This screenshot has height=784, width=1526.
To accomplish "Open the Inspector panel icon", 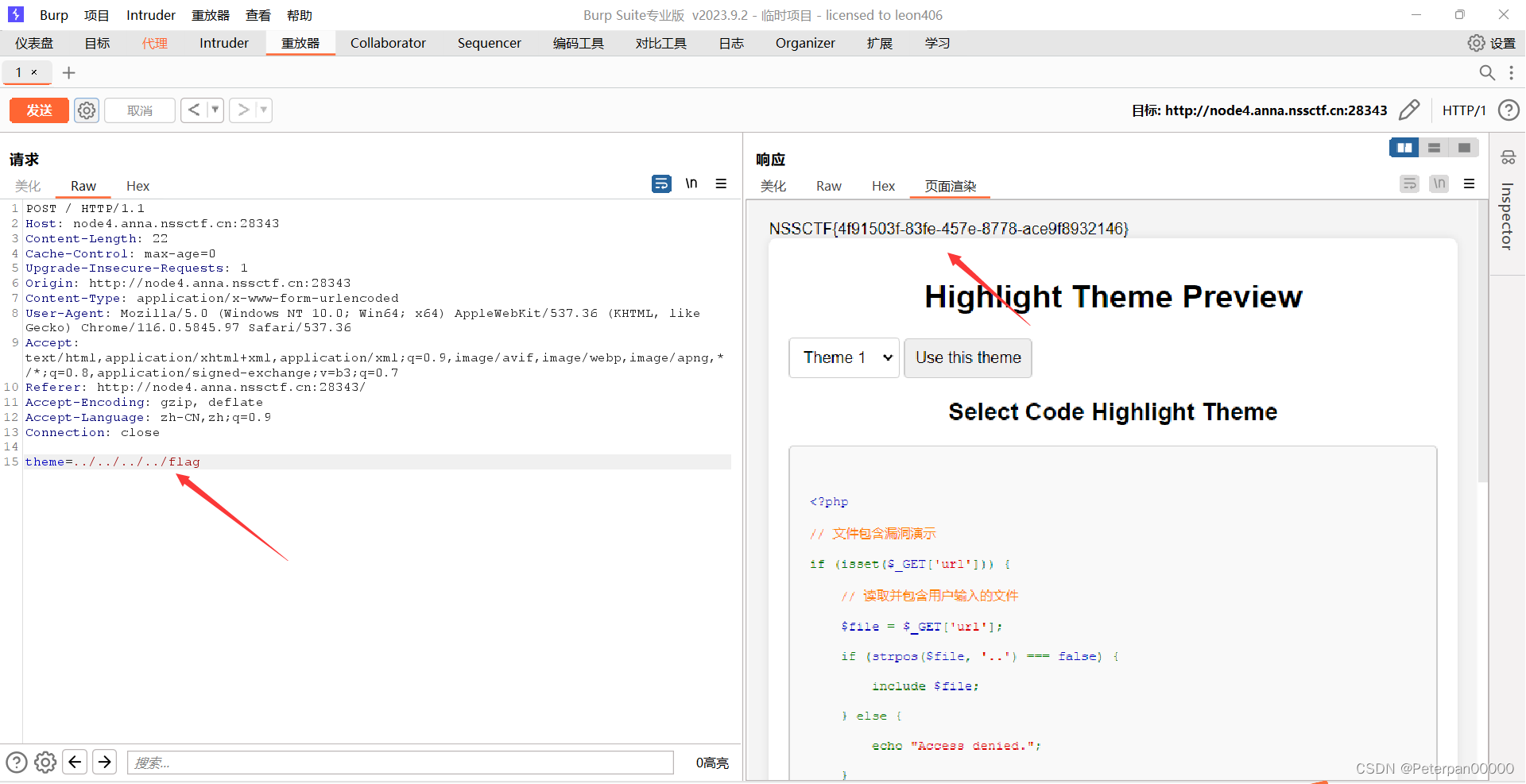I will 1508,157.
